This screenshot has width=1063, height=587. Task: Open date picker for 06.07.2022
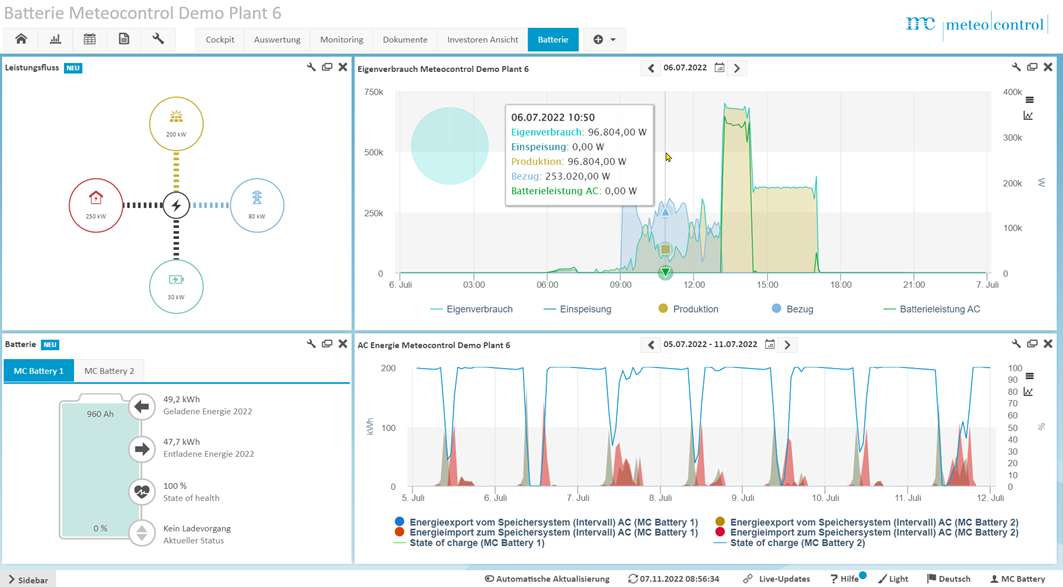(719, 68)
